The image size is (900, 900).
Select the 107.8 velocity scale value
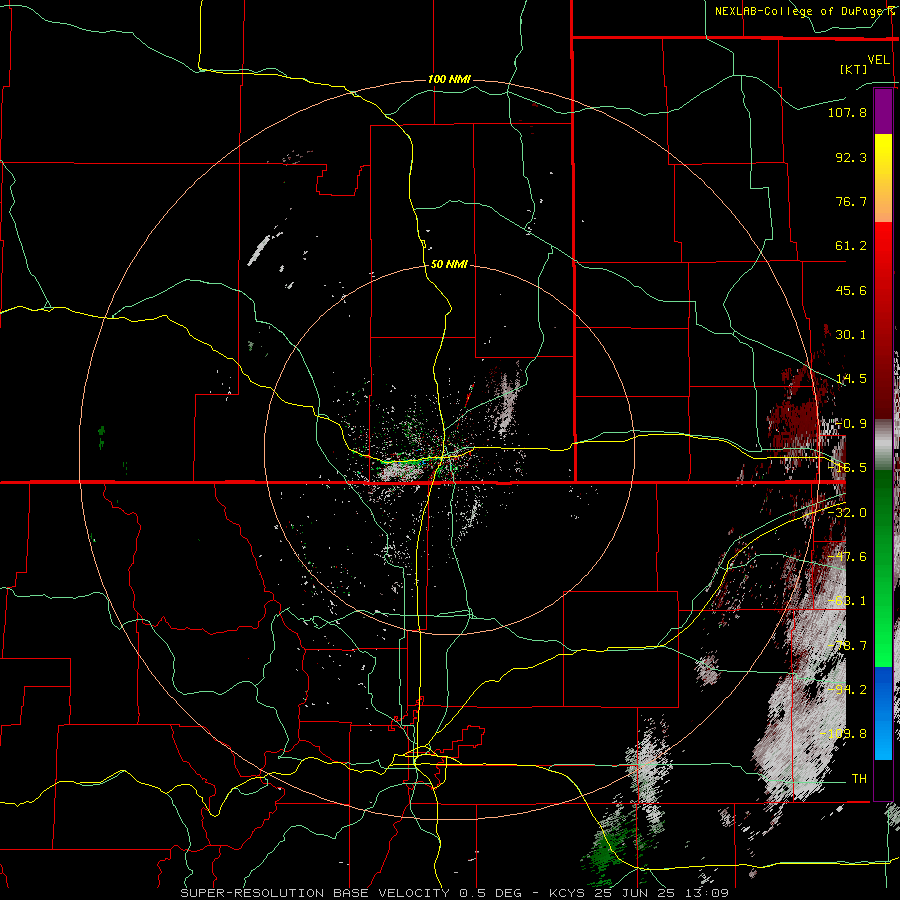click(847, 112)
